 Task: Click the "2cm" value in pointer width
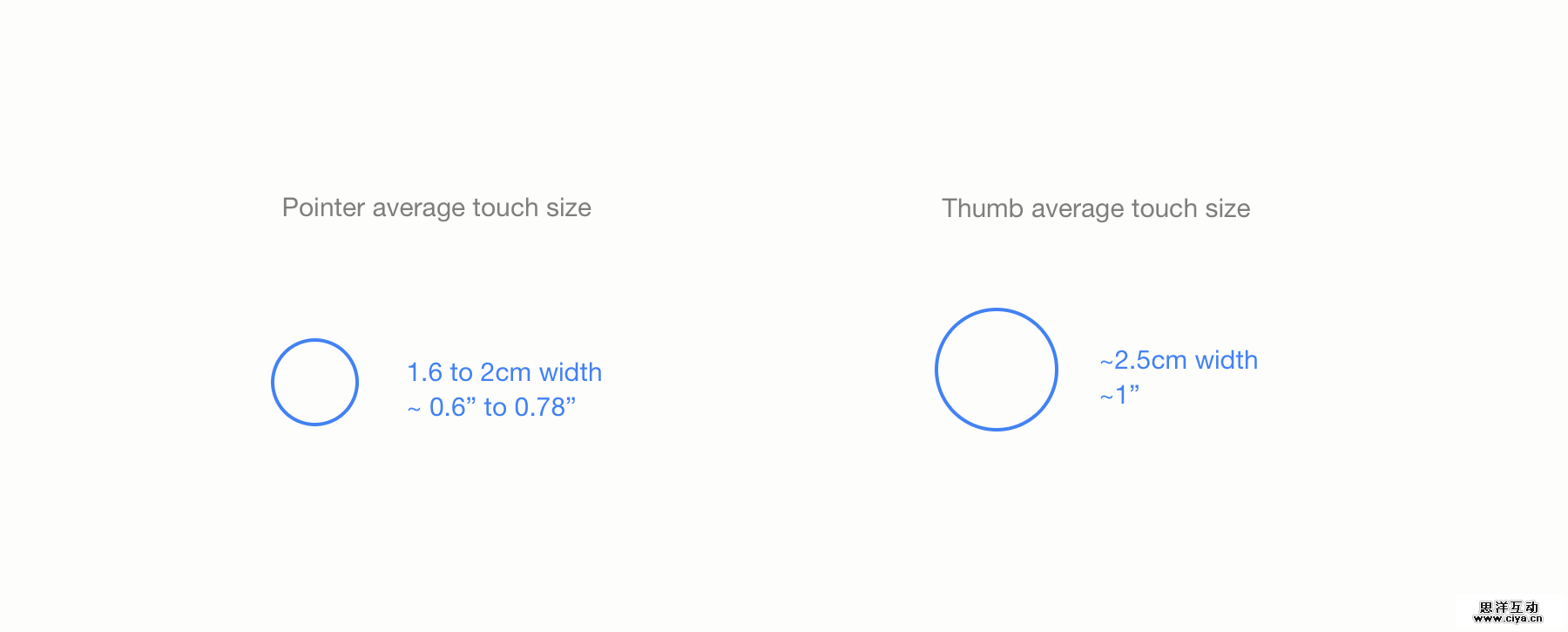pos(505,372)
